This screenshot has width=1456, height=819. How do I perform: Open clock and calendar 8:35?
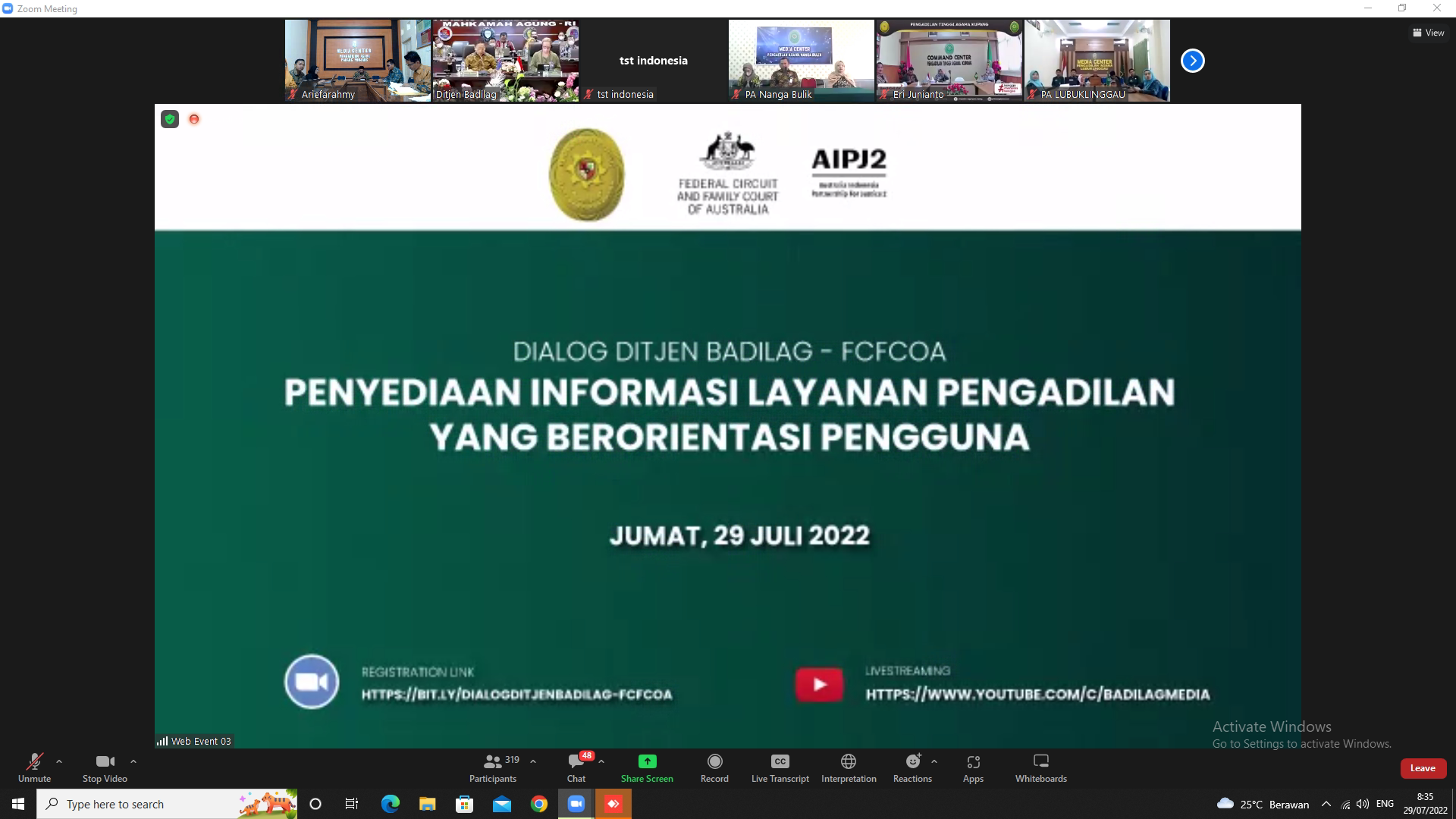[x=1425, y=804]
